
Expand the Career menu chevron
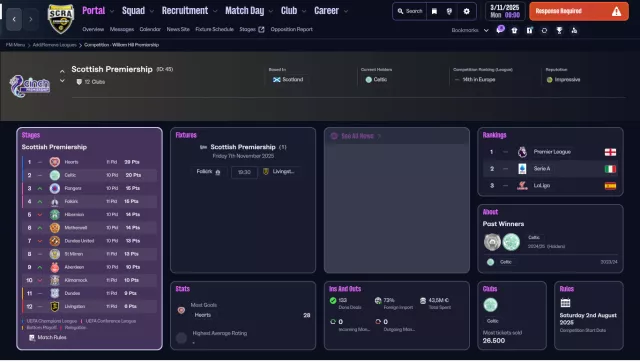click(x=346, y=11)
